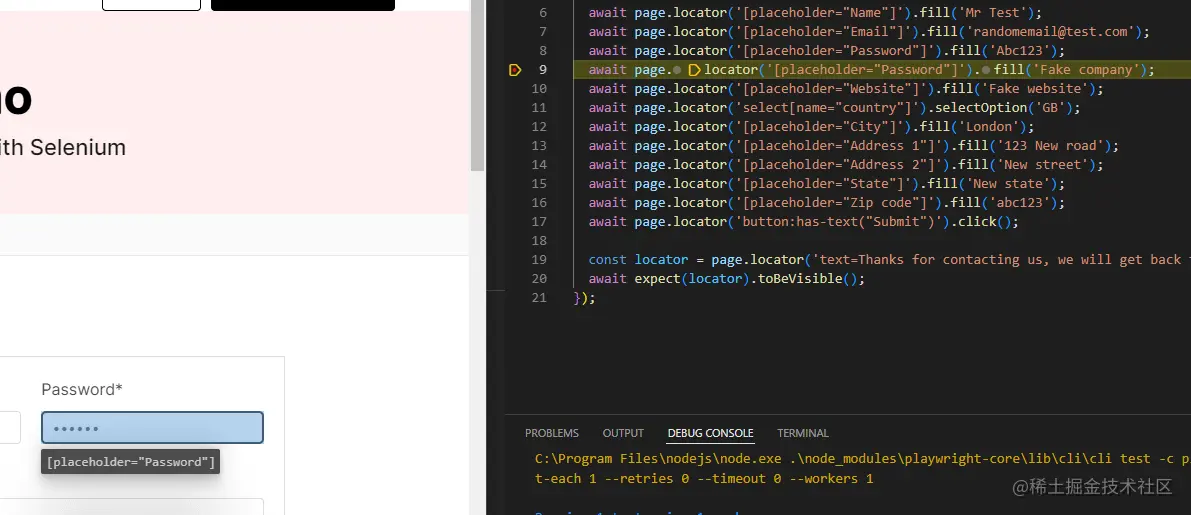Open the OUTPUT panel tab
Image resolution: width=1191 pixels, height=515 pixels.
point(623,433)
